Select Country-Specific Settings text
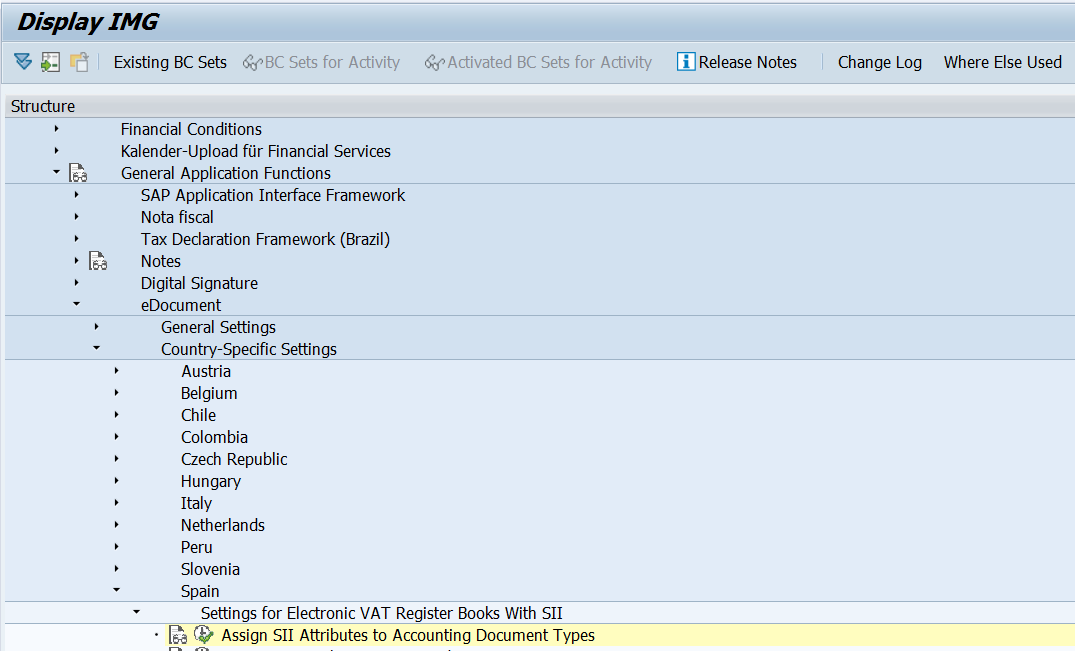The width and height of the screenshot is (1075, 651). click(x=249, y=349)
